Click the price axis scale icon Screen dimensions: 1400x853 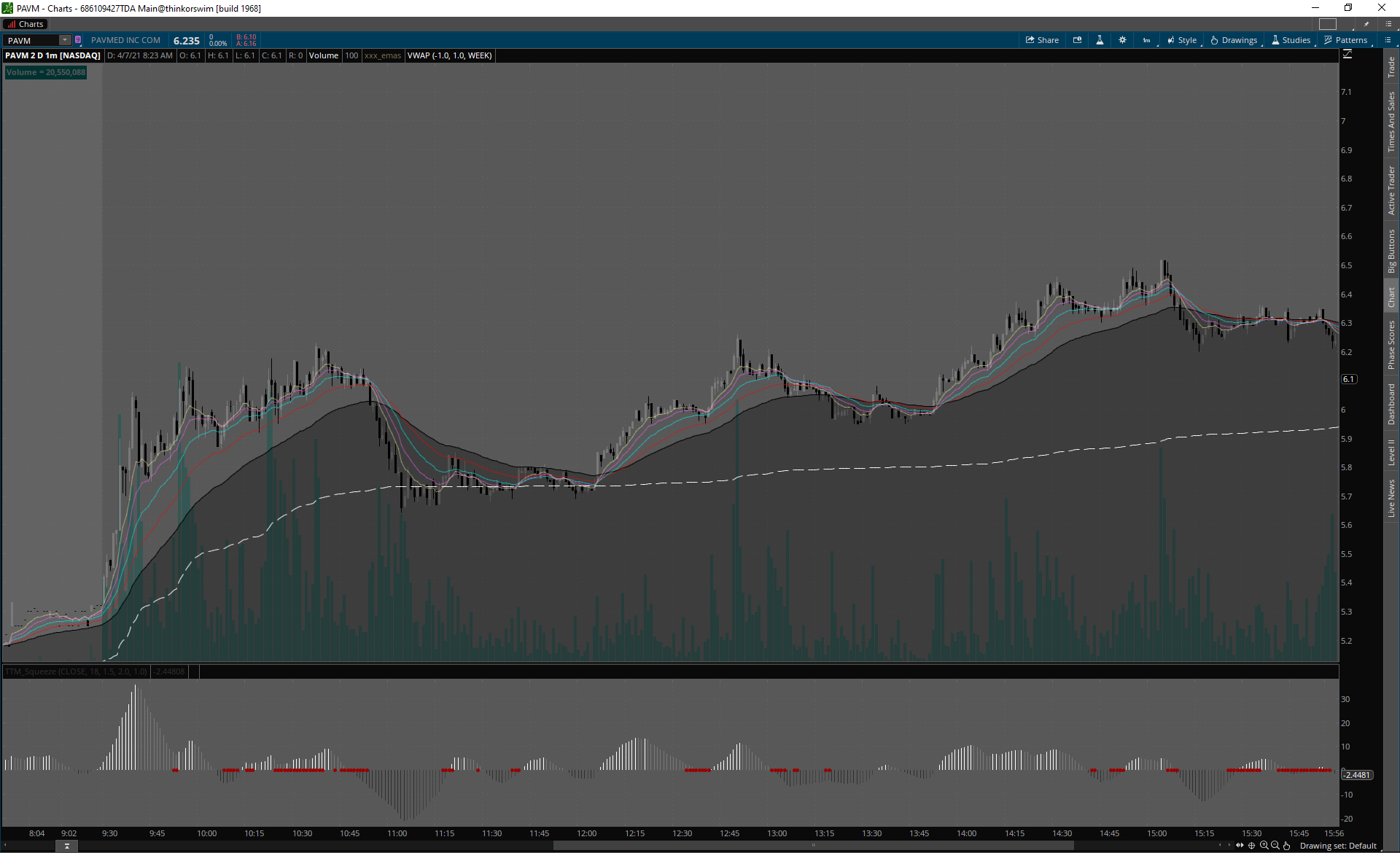1347,55
